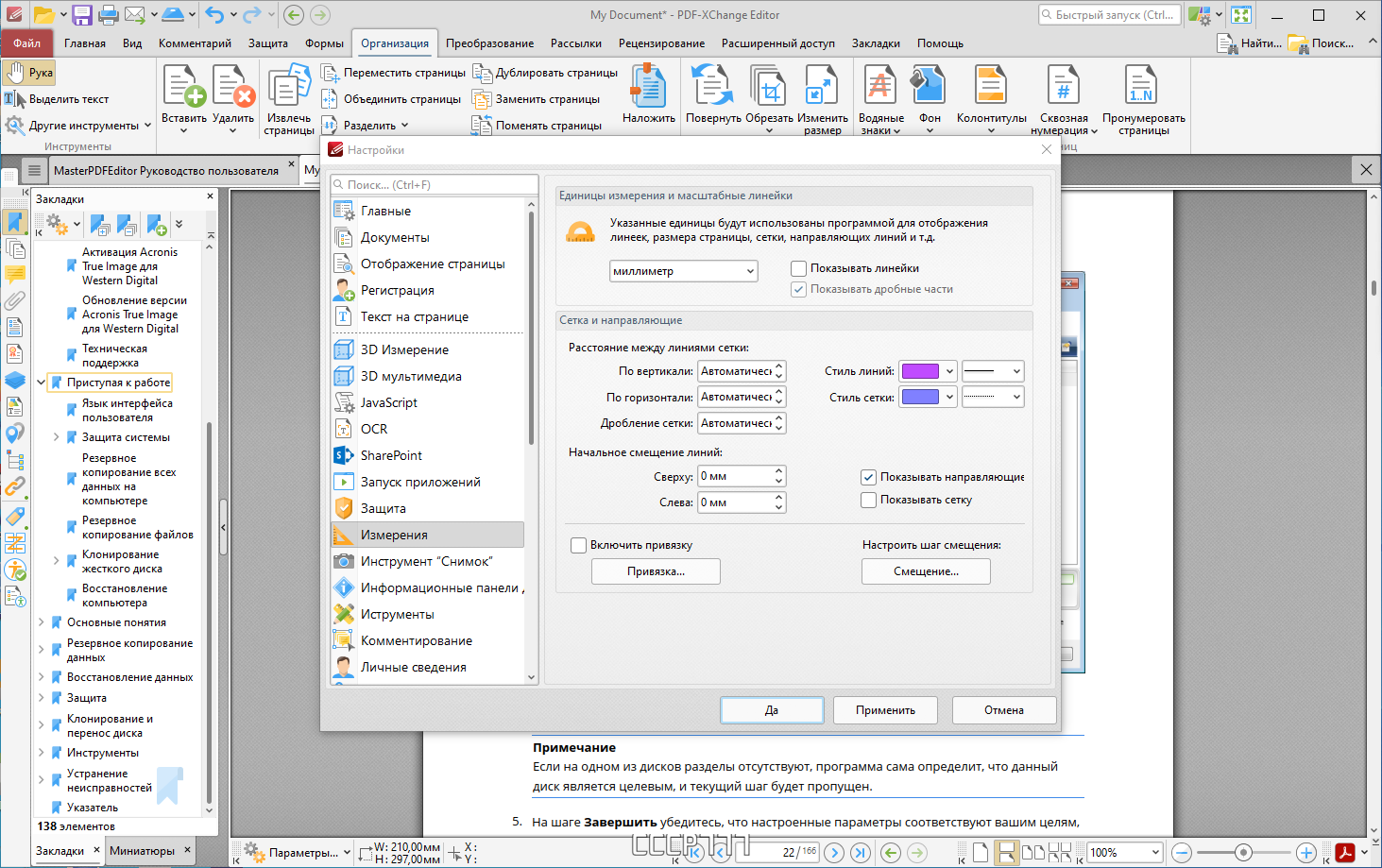Expand Основные понятия bookmark
Screen dimensions: 1382x868
[42, 622]
